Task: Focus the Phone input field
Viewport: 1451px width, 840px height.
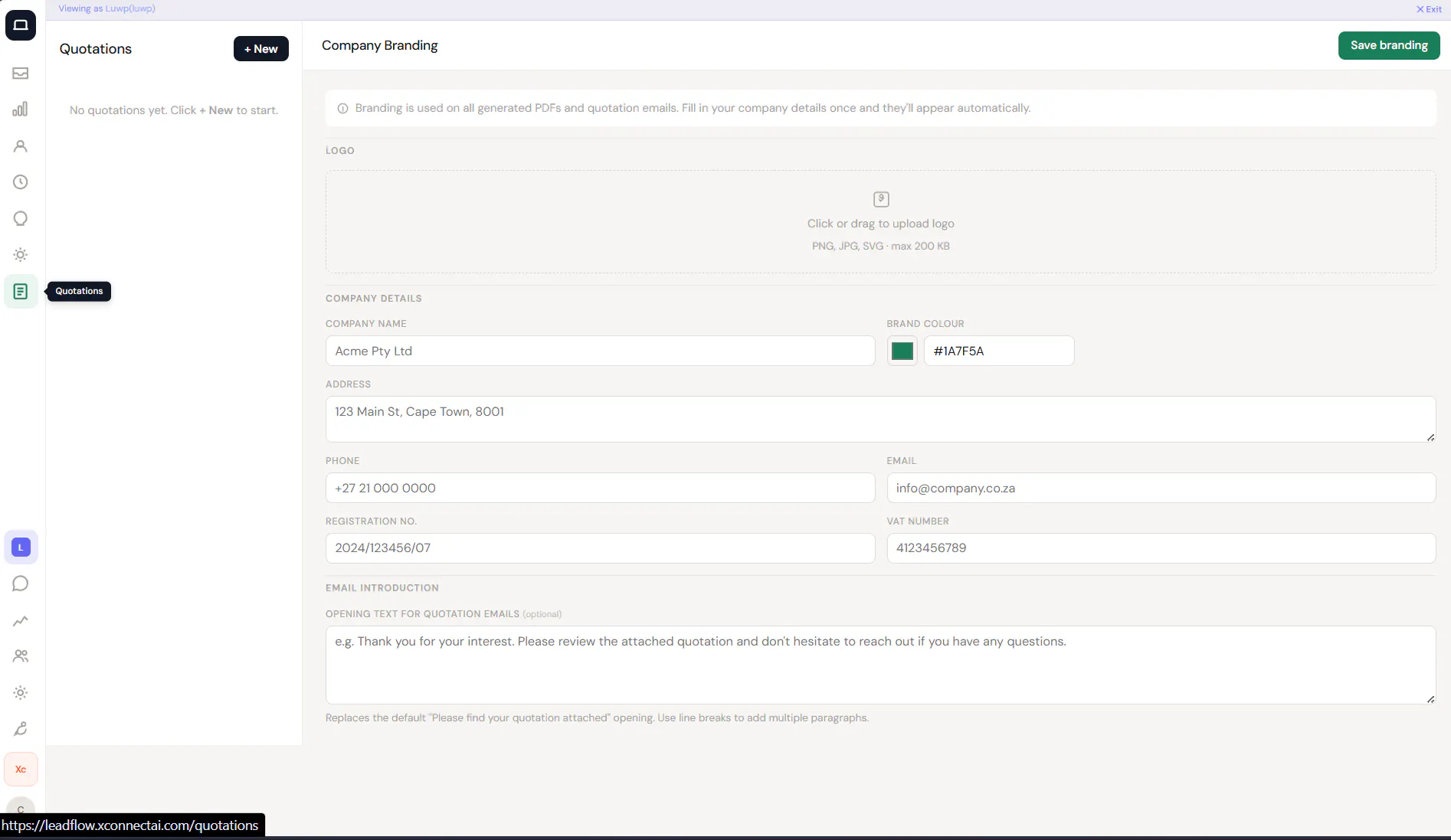Action: (601, 488)
